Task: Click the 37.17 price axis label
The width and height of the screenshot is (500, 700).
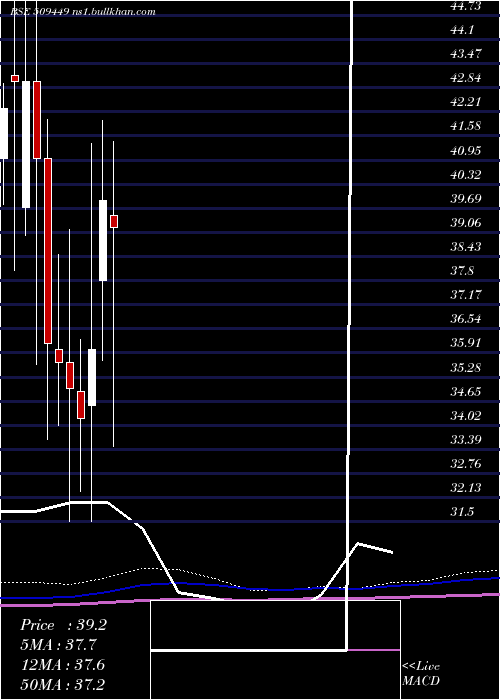Action: pyautogui.click(x=466, y=295)
